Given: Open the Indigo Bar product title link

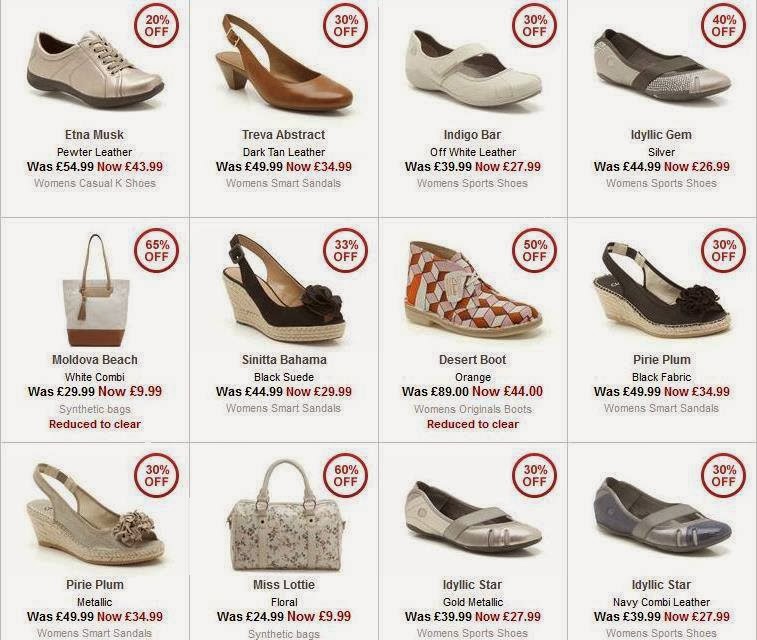Looking at the screenshot, I should [x=473, y=135].
